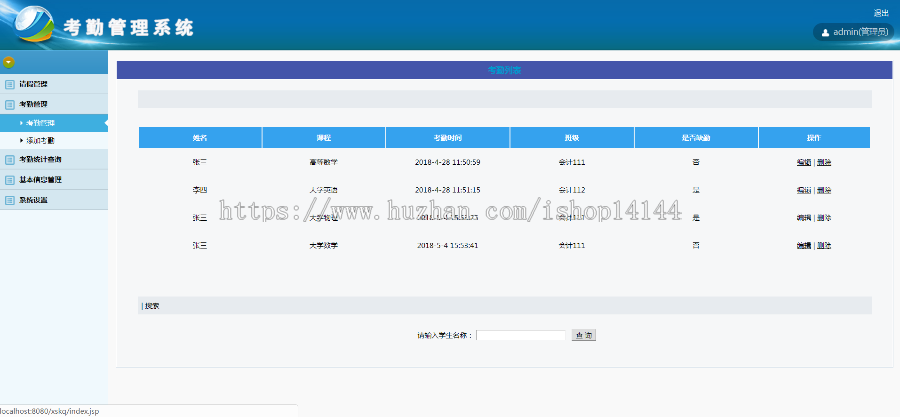Screen dimensions: 900x417
Task: Expand the 考勤管理 sidebar section
Action: (x=54, y=104)
